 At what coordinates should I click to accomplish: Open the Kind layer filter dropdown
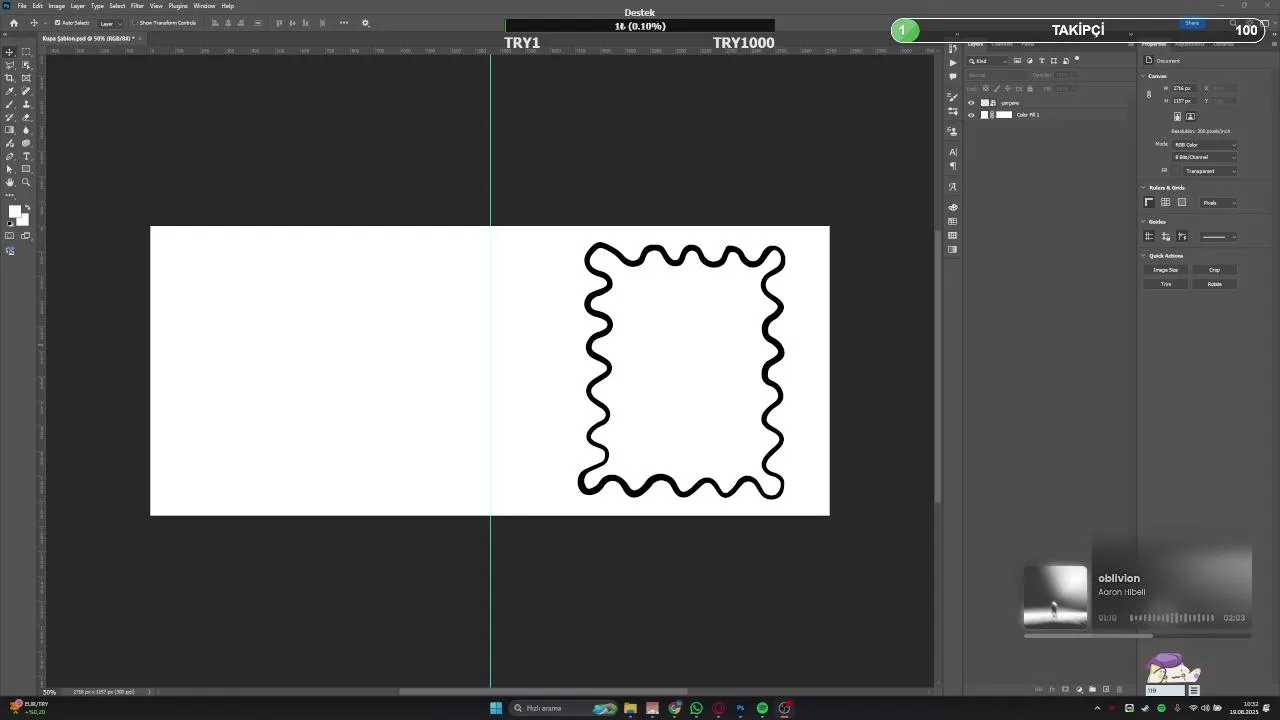[988, 61]
